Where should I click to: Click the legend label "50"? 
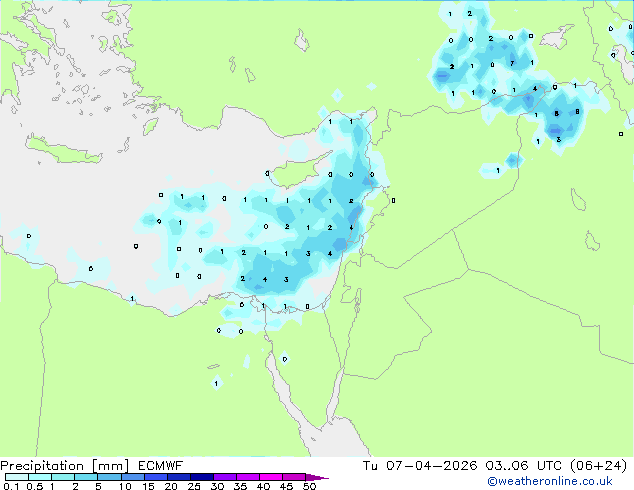309,486
